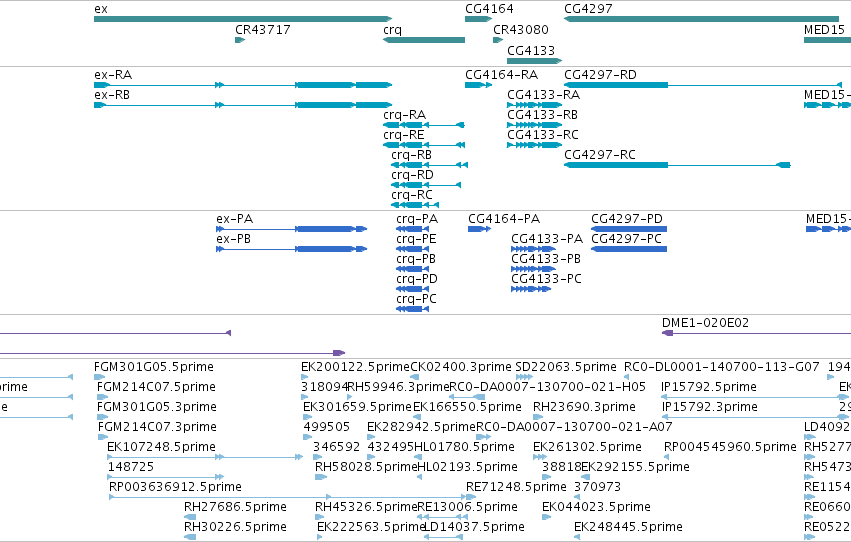Select the IP15792.3prime EST label

coord(710,407)
